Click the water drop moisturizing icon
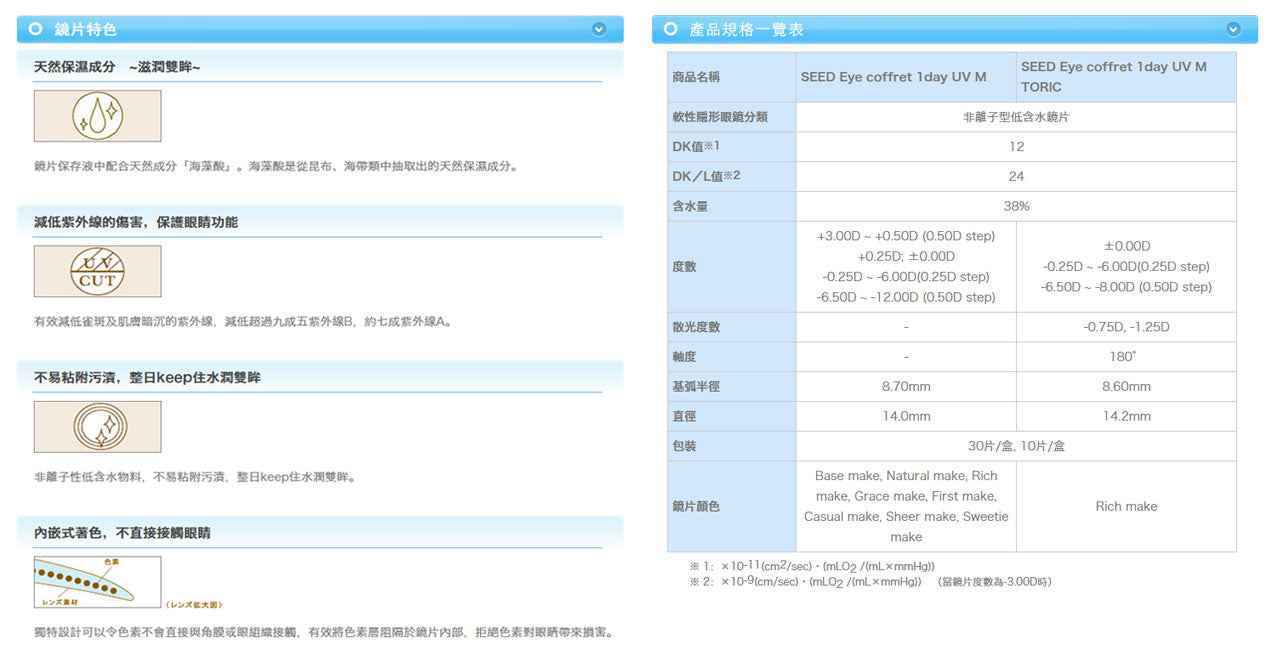Screen dimensions: 1274x661 point(97,116)
